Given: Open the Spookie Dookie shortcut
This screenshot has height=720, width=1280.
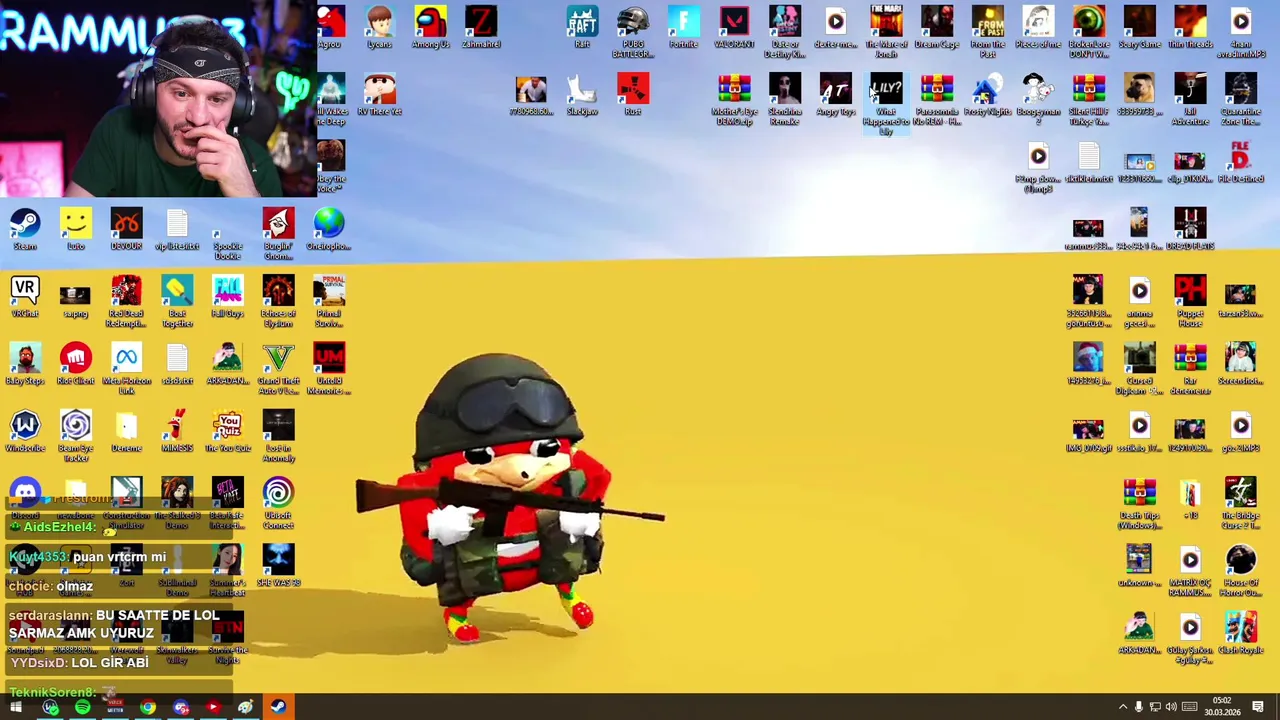Looking at the screenshot, I should click(x=228, y=234).
